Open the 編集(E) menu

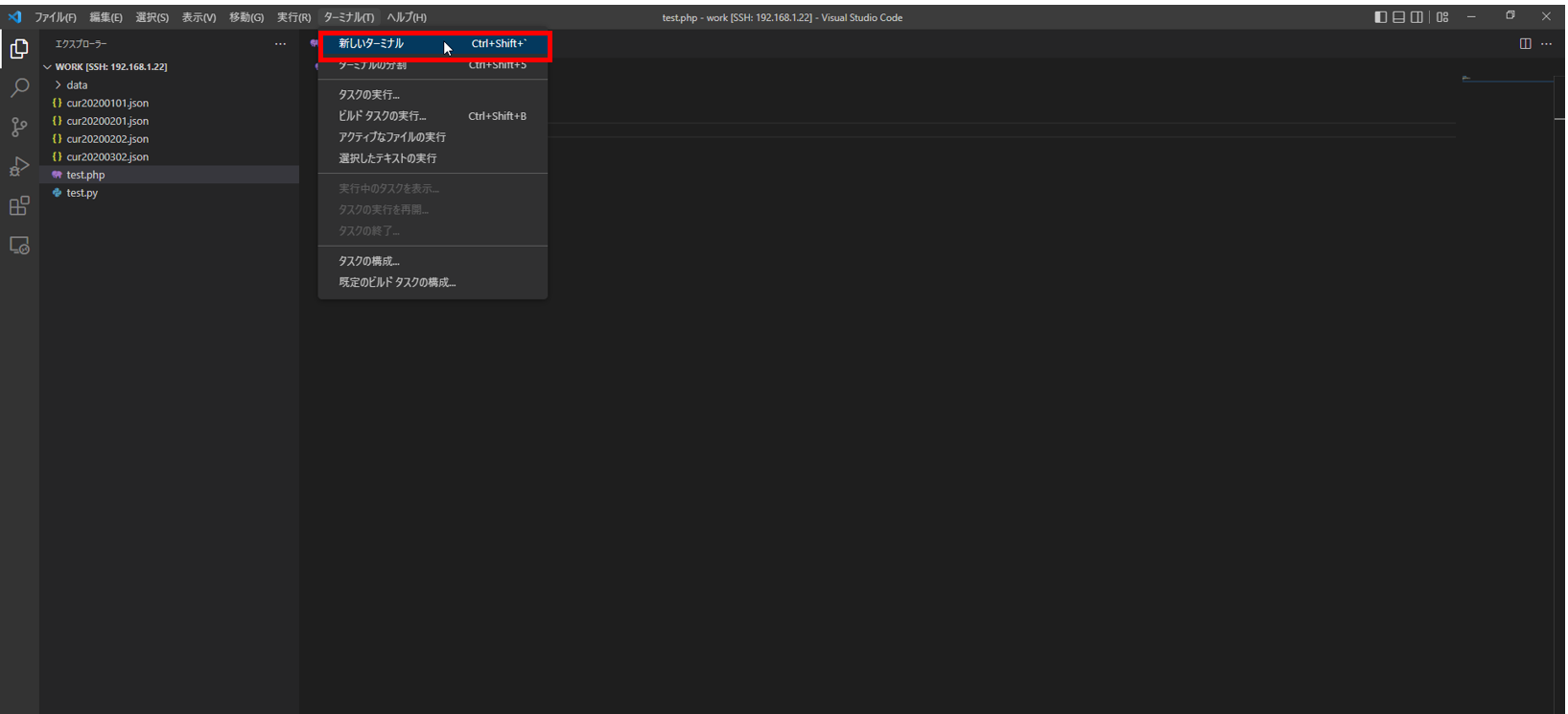click(x=105, y=17)
